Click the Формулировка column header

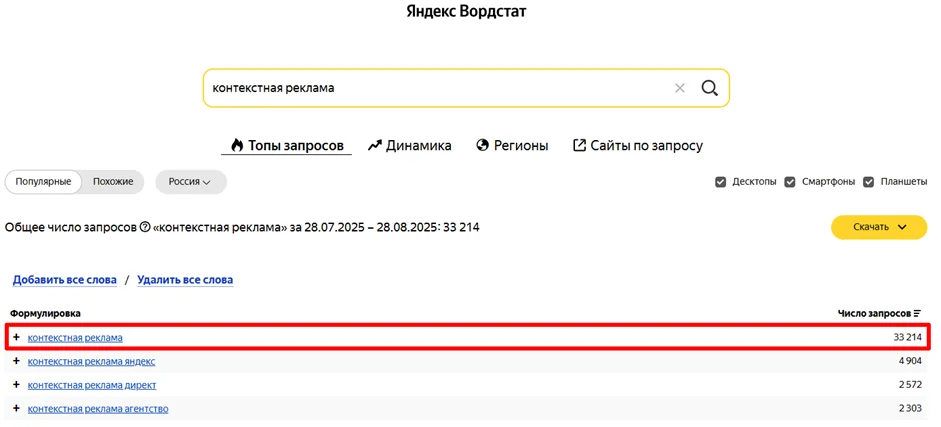tap(45, 314)
